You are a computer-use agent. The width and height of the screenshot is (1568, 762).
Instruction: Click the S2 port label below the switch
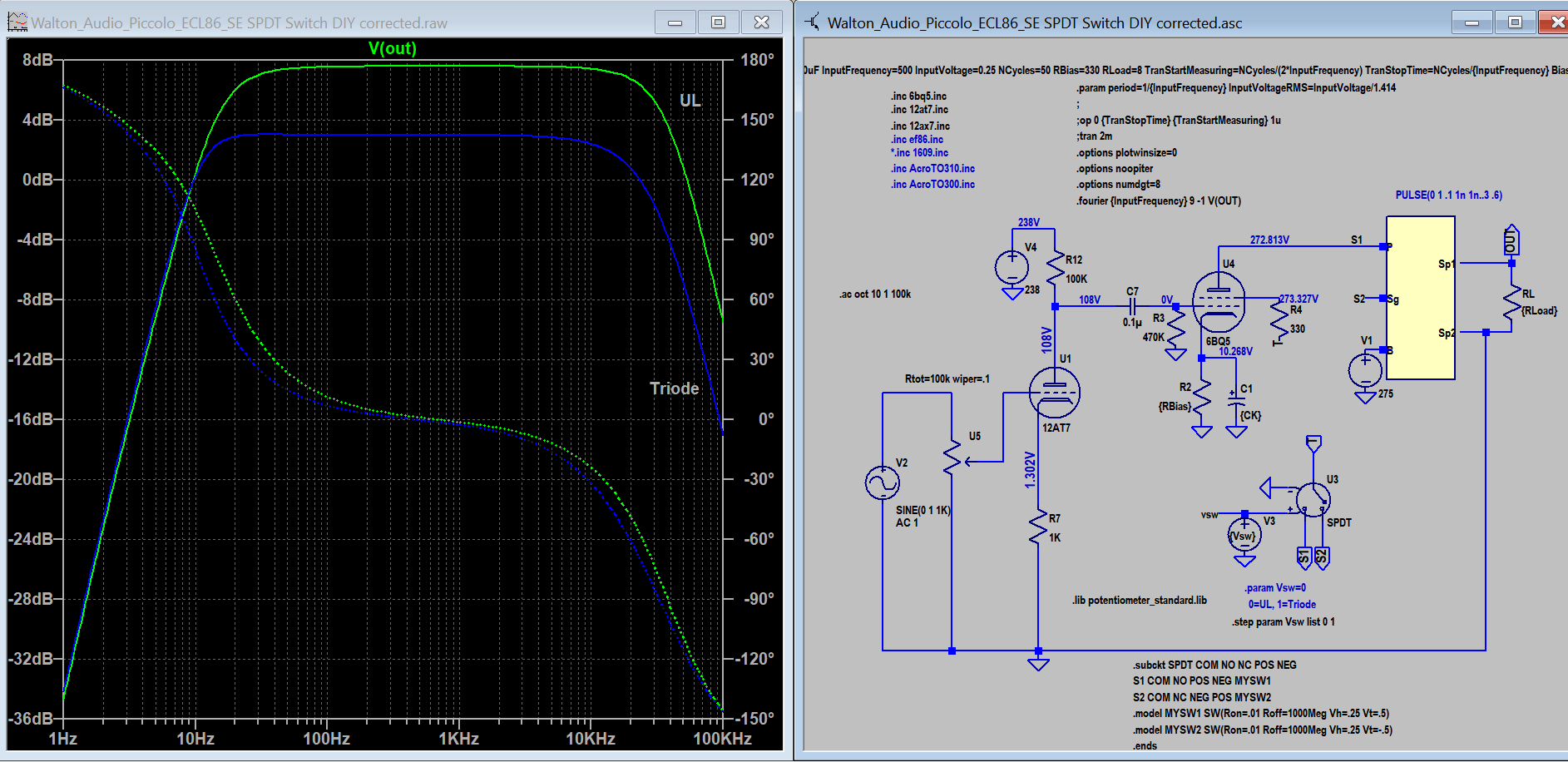coord(1322,558)
